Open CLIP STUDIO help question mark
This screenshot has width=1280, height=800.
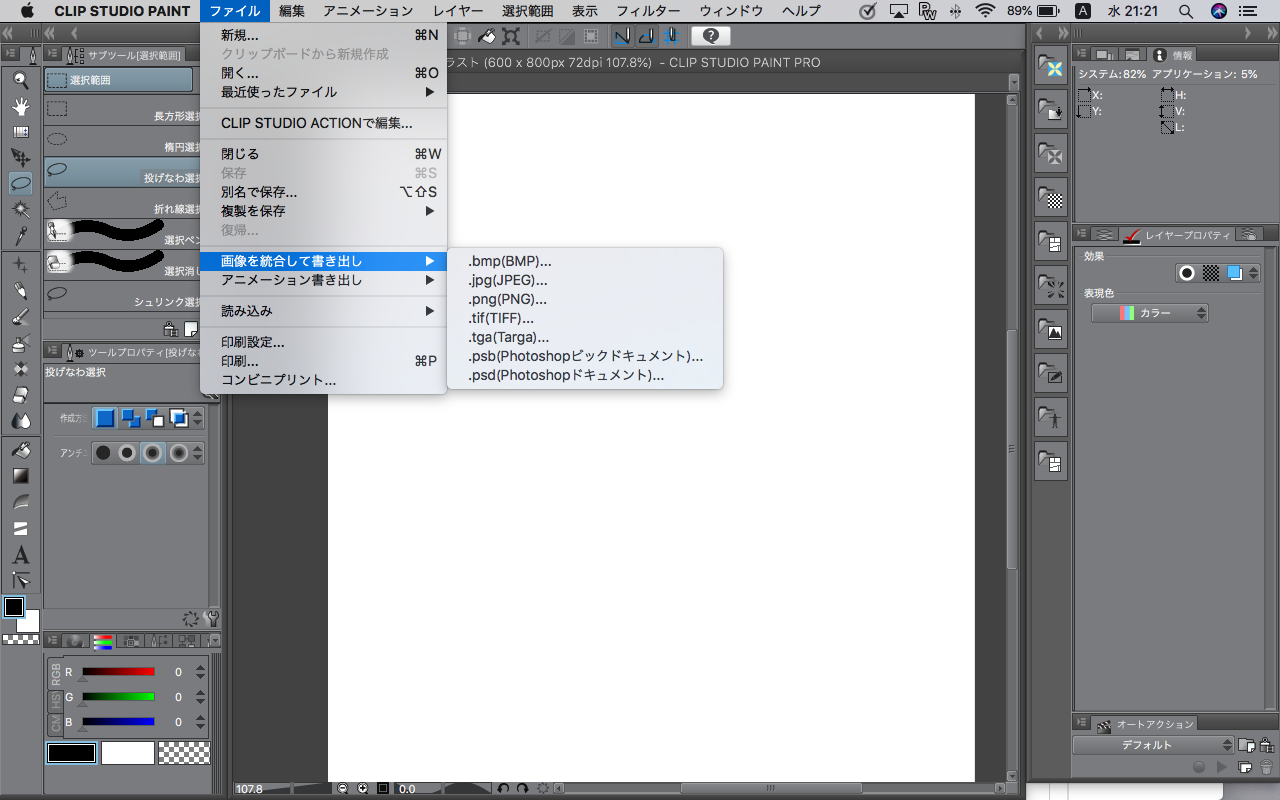(x=710, y=36)
